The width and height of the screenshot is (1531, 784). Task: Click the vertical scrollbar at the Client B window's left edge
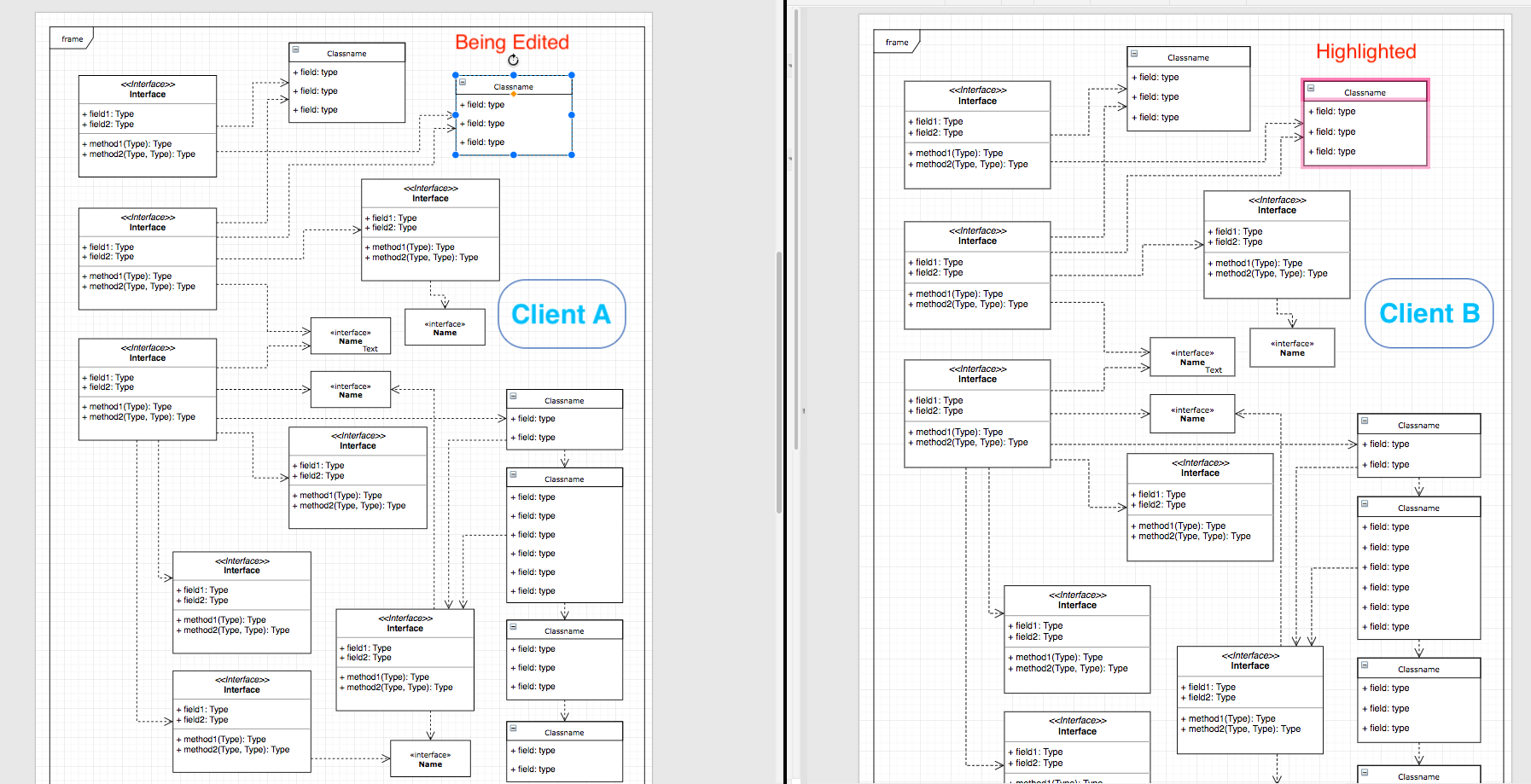coord(795,230)
